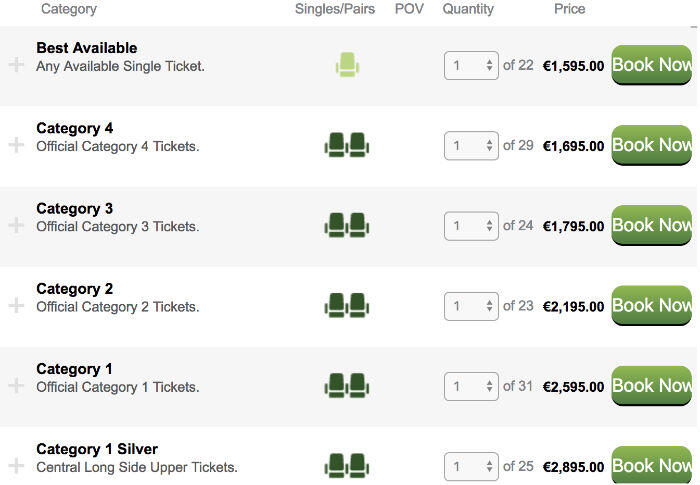
Task: Click the Singles/Pairs column header
Action: point(335,9)
